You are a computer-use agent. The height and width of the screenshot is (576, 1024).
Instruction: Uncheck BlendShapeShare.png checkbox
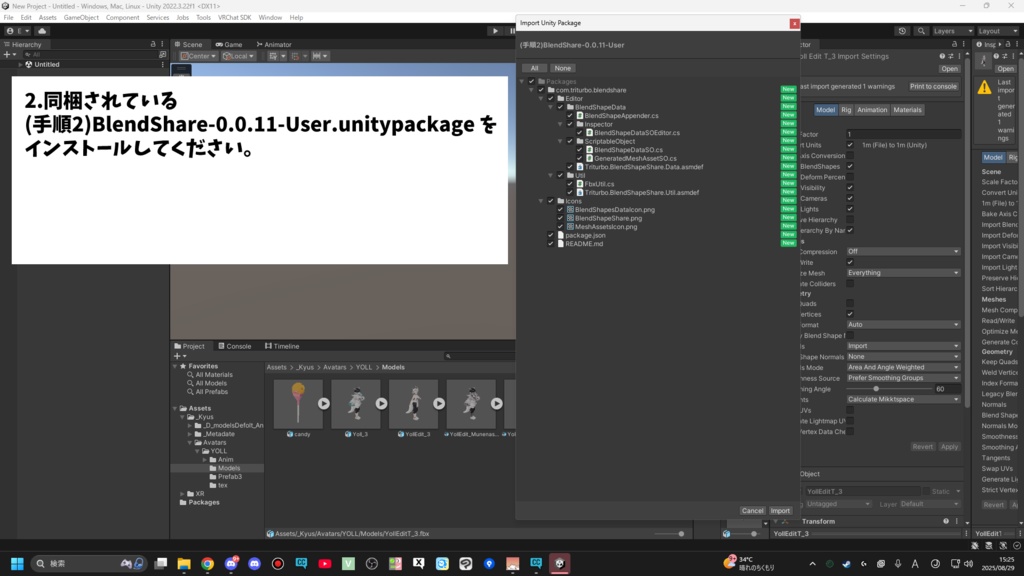[560, 218]
